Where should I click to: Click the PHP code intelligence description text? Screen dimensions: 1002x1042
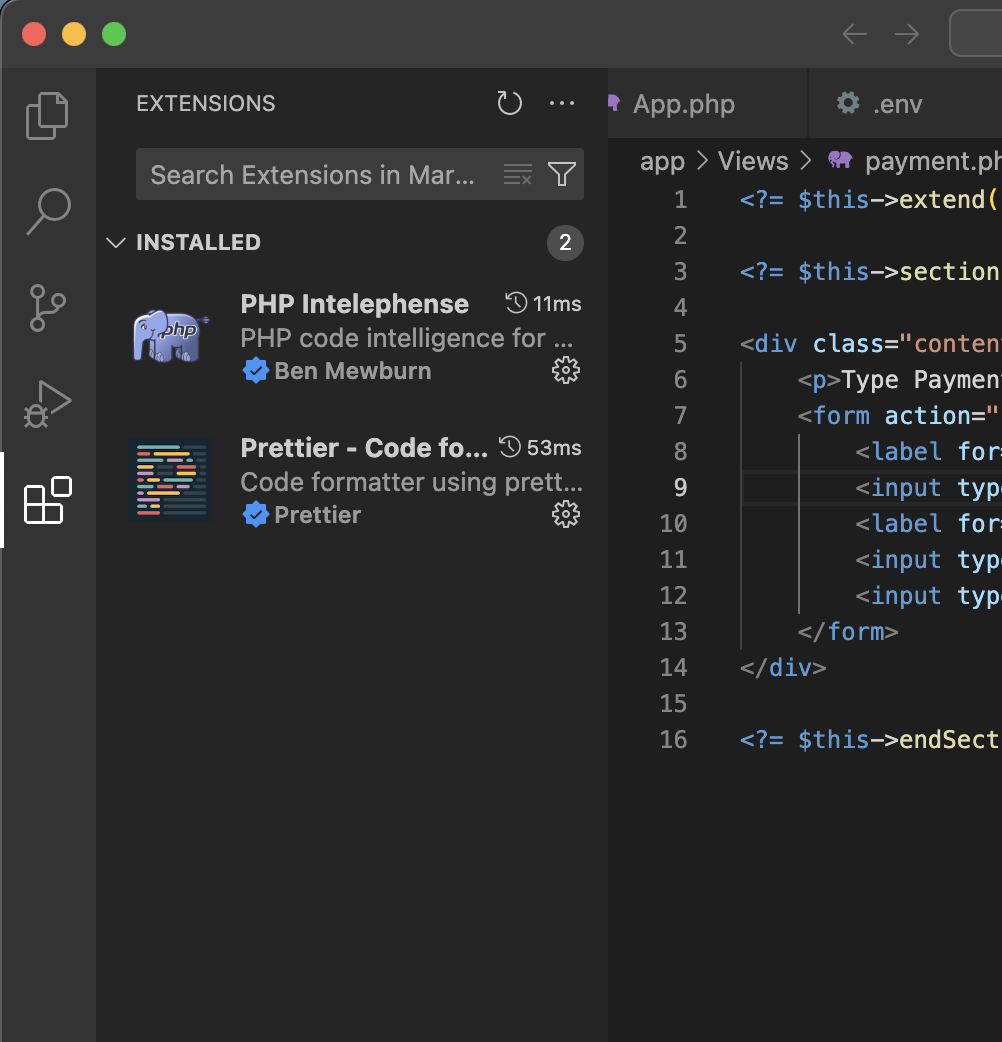(407, 338)
